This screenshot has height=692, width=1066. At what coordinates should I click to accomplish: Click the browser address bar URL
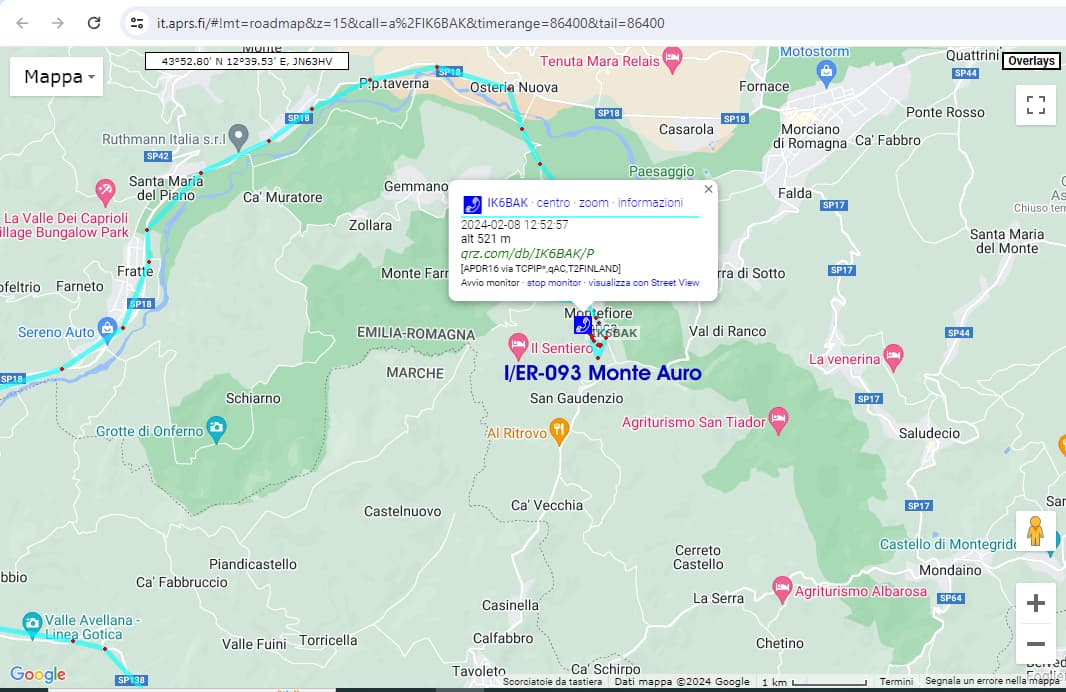pos(410,23)
